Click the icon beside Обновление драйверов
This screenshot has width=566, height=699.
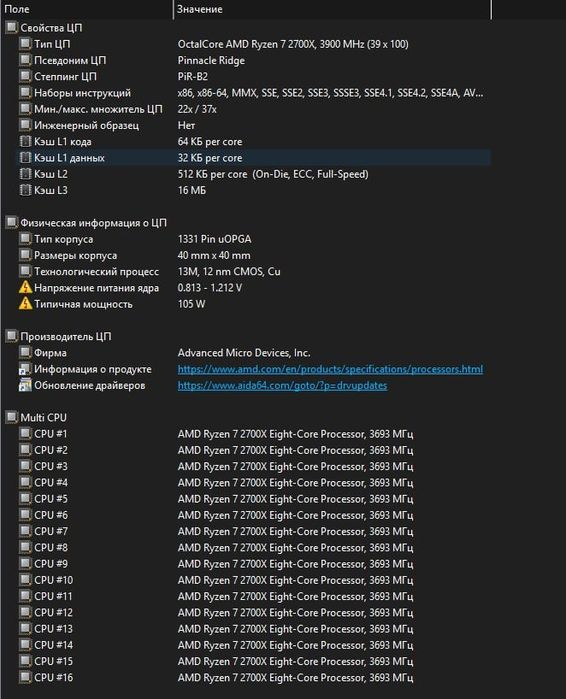pos(25,385)
